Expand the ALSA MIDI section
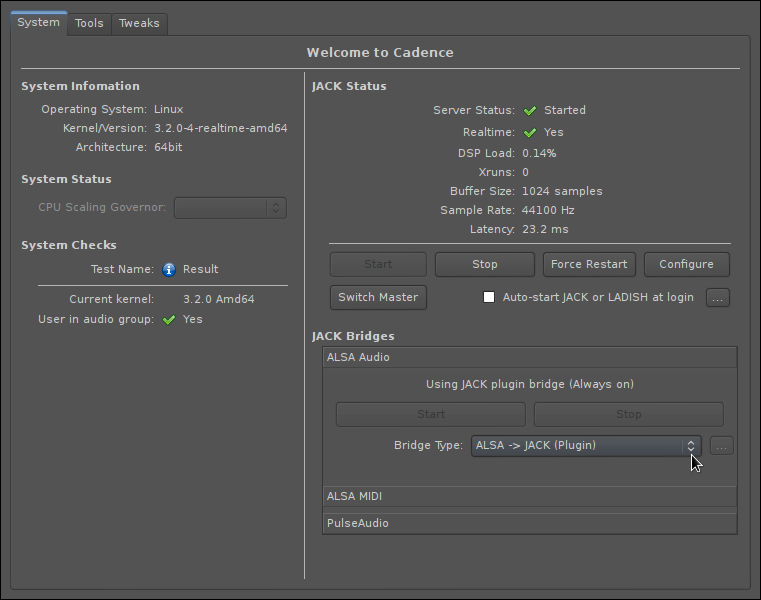This screenshot has width=761, height=600. (x=529, y=496)
